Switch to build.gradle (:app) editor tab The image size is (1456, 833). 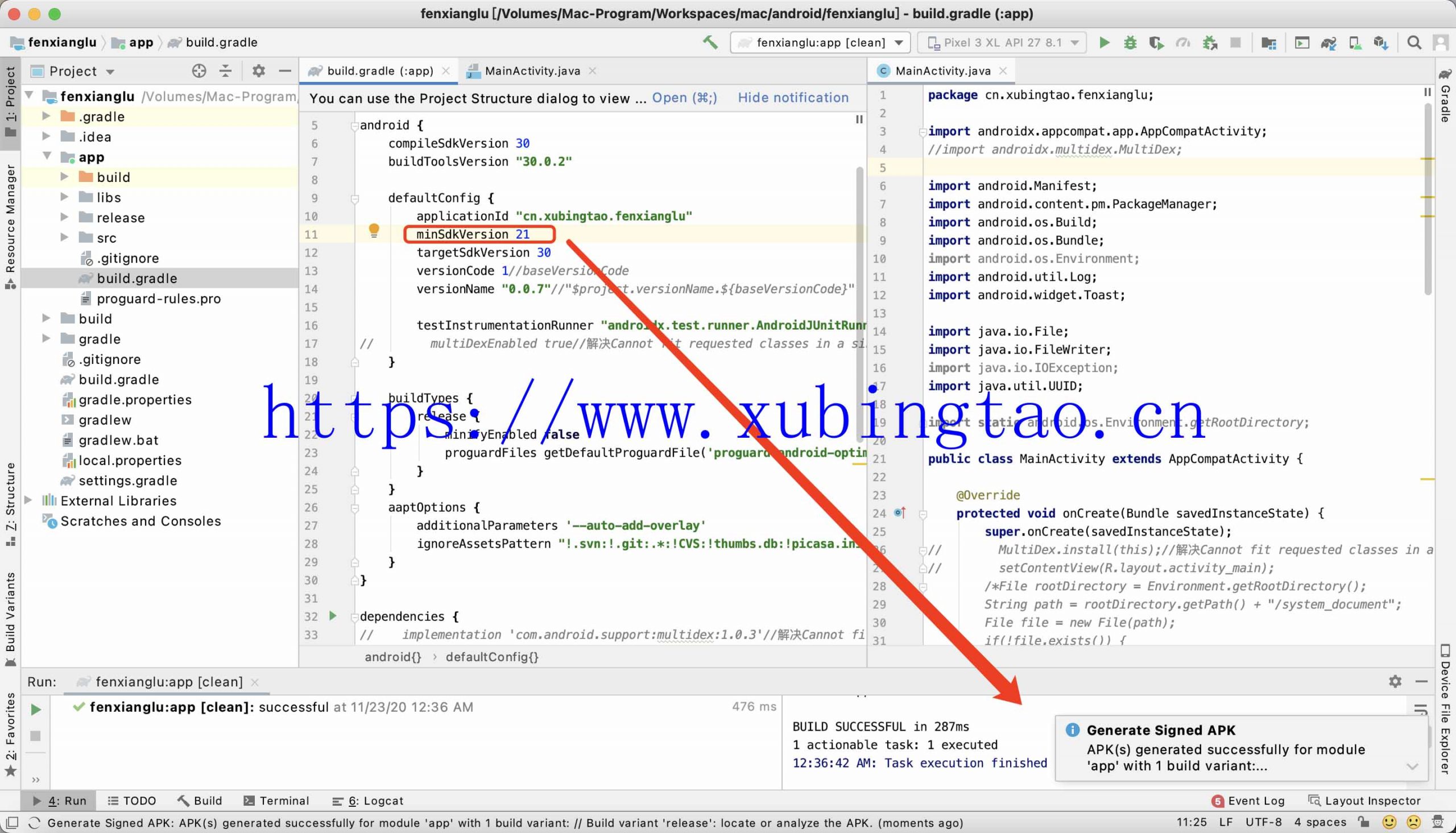click(x=379, y=71)
